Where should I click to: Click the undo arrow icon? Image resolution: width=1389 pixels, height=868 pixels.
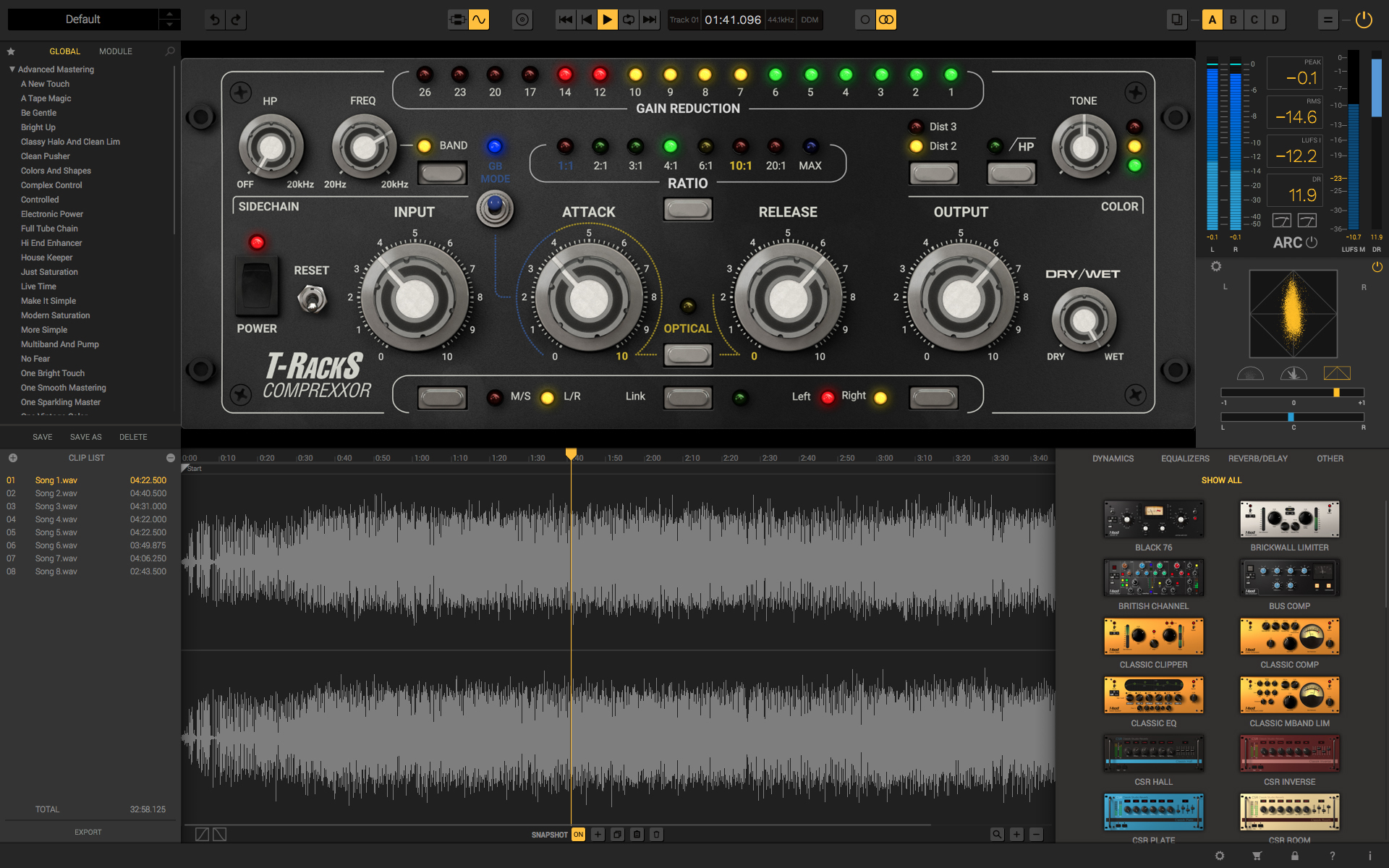[x=215, y=20]
